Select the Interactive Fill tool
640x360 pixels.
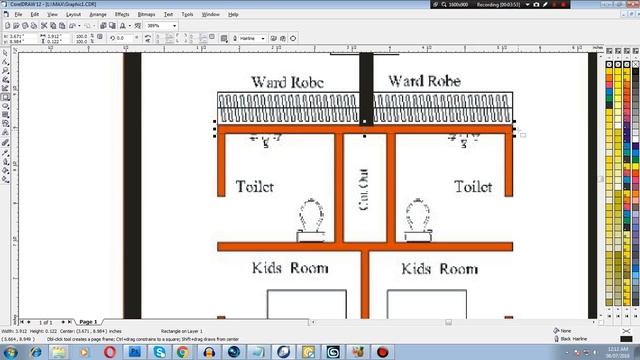pyautogui.click(x=5, y=180)
